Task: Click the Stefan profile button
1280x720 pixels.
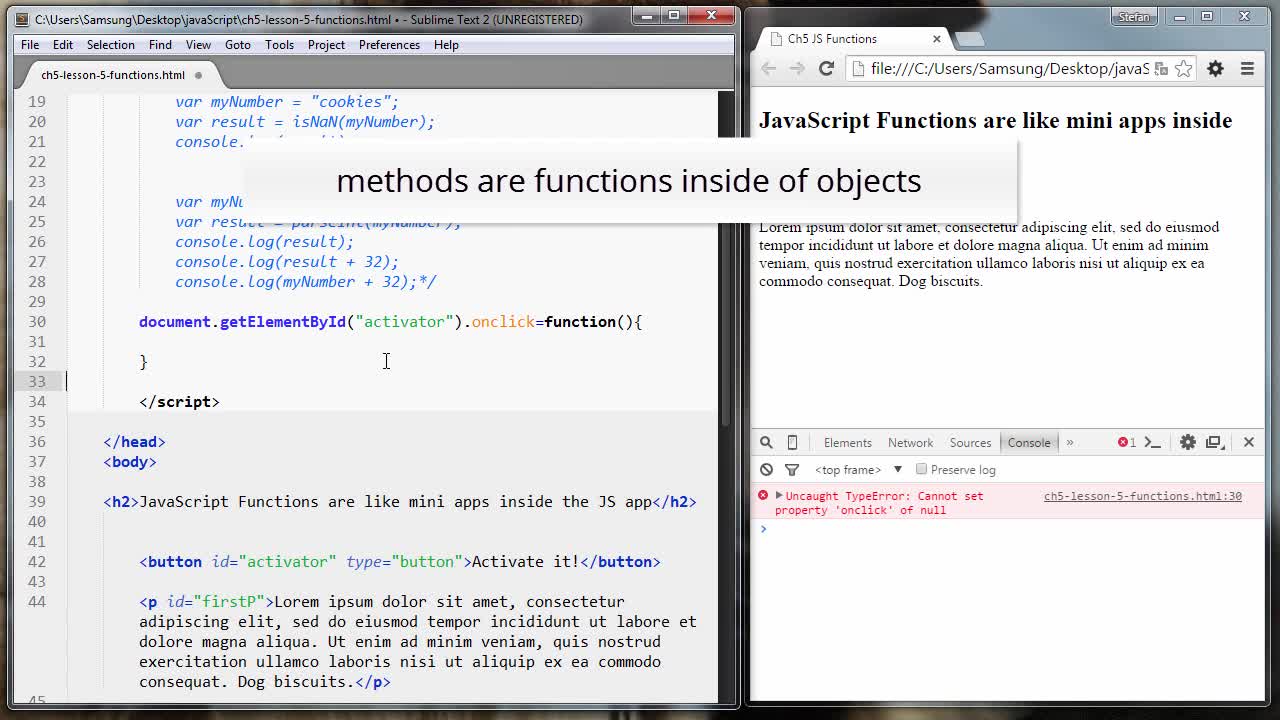Action: [x=1134, y=16]
